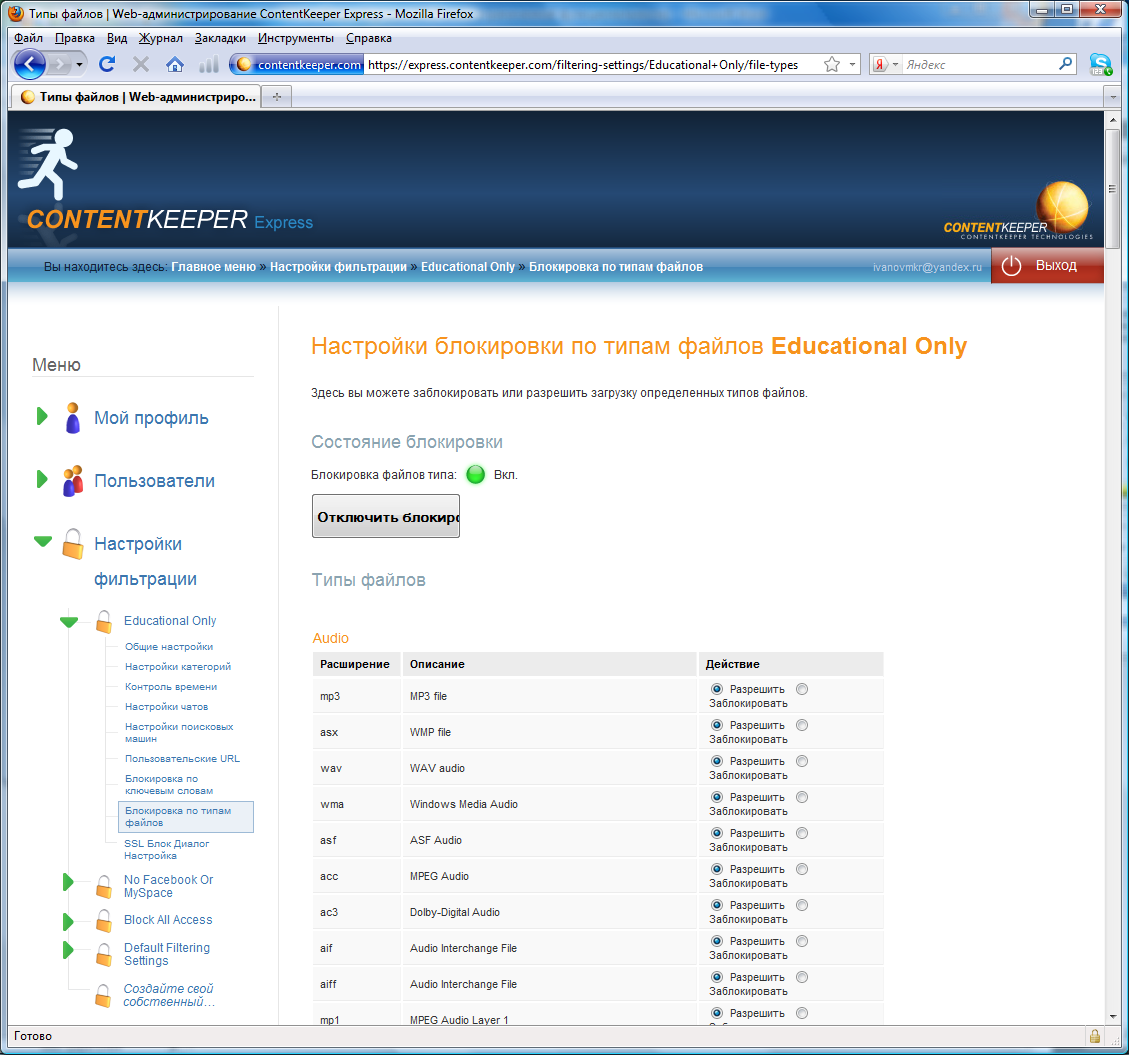Click the Block All Access padlock icon
Viewport: 1129px width, 1055px height.
click(x=104, y=920)
